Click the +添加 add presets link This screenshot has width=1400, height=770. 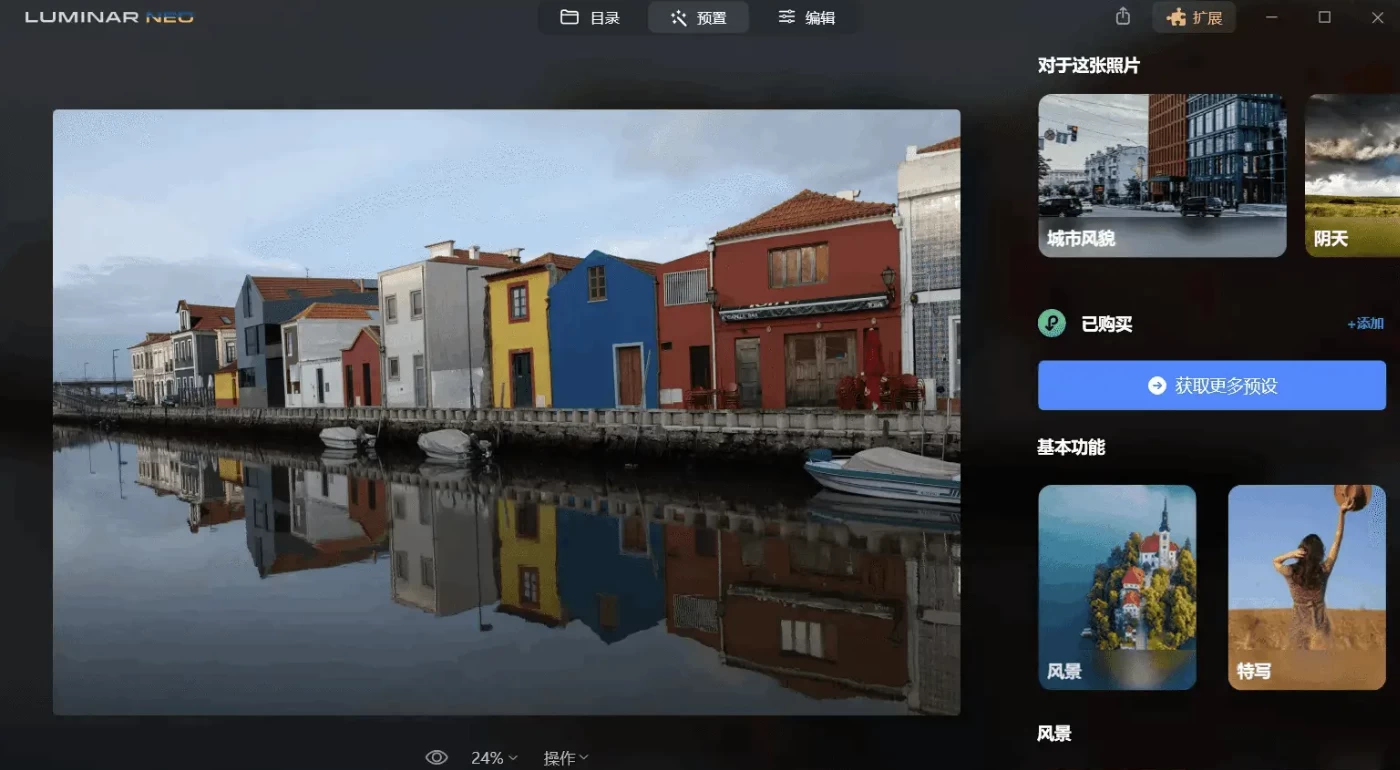tap(1366, 324)
